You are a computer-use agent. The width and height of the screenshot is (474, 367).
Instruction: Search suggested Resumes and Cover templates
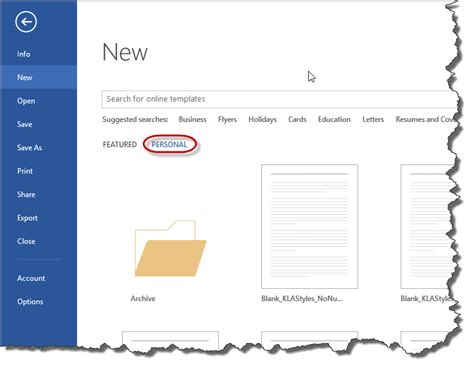[x=424, y=119]
